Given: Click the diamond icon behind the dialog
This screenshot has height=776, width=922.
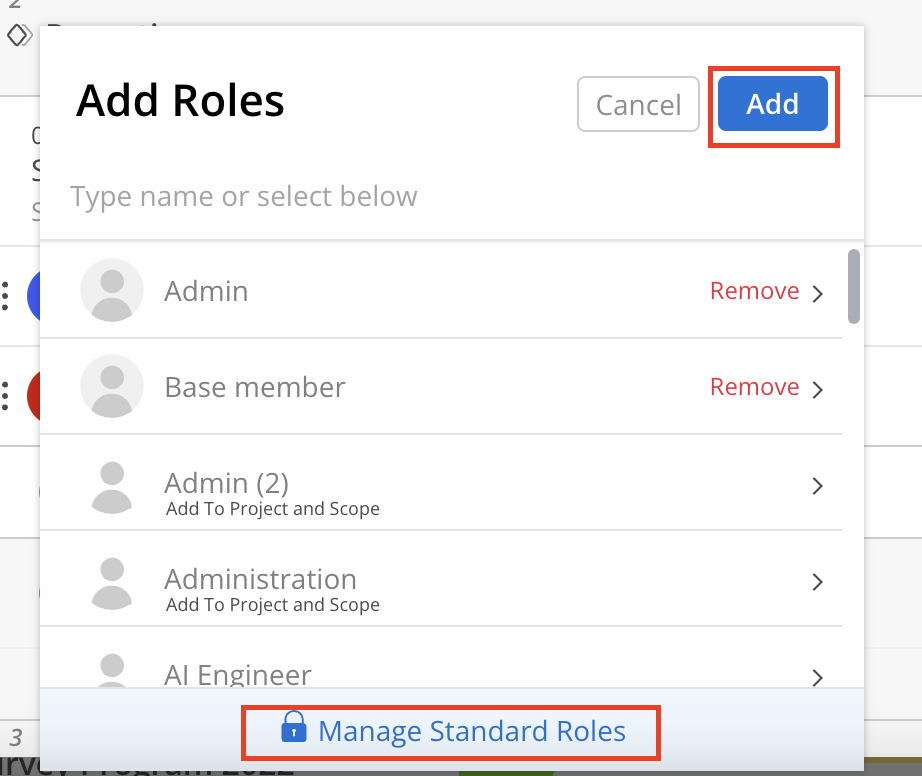Looking at the screenshot, I should pos(19,35).
